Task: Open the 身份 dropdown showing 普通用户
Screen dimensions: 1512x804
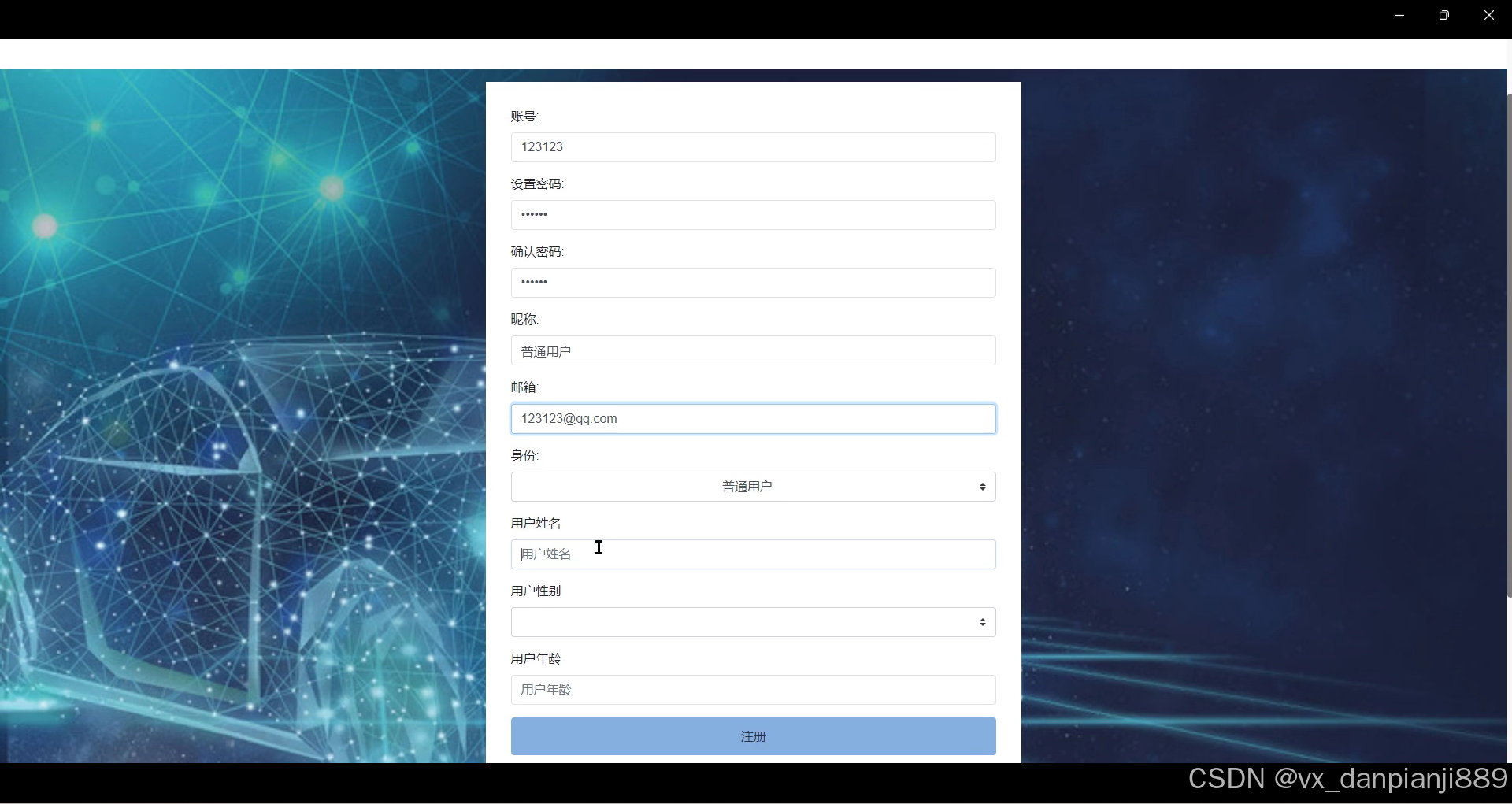Action: click(x=753, y=487)
